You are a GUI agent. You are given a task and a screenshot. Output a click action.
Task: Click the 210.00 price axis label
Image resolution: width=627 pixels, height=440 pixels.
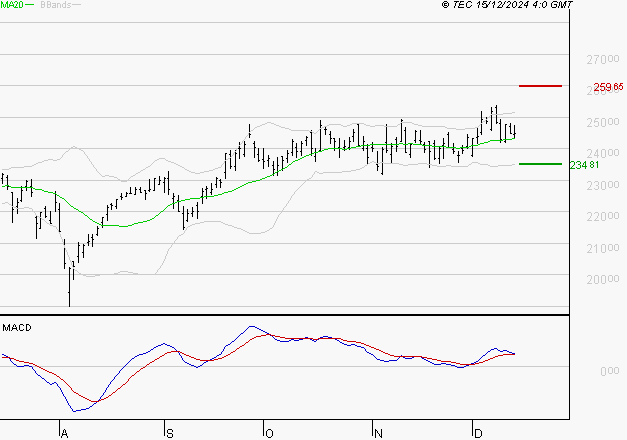click(603, 248)
